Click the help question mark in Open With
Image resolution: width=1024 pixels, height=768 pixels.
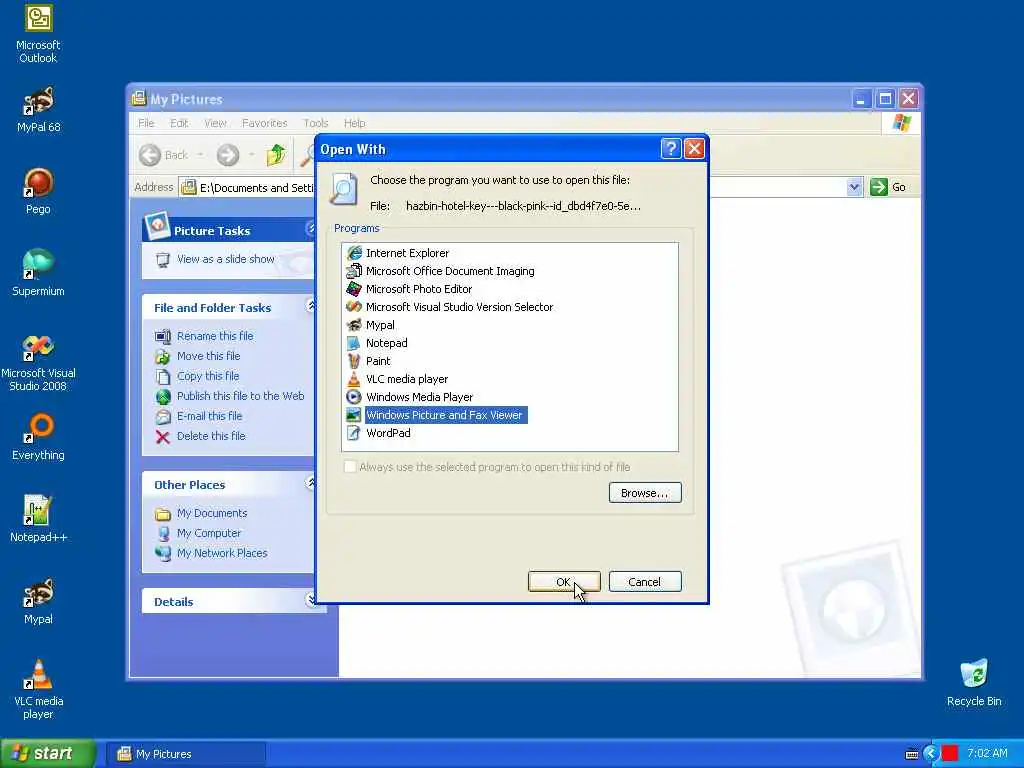(x=671, y=149)
